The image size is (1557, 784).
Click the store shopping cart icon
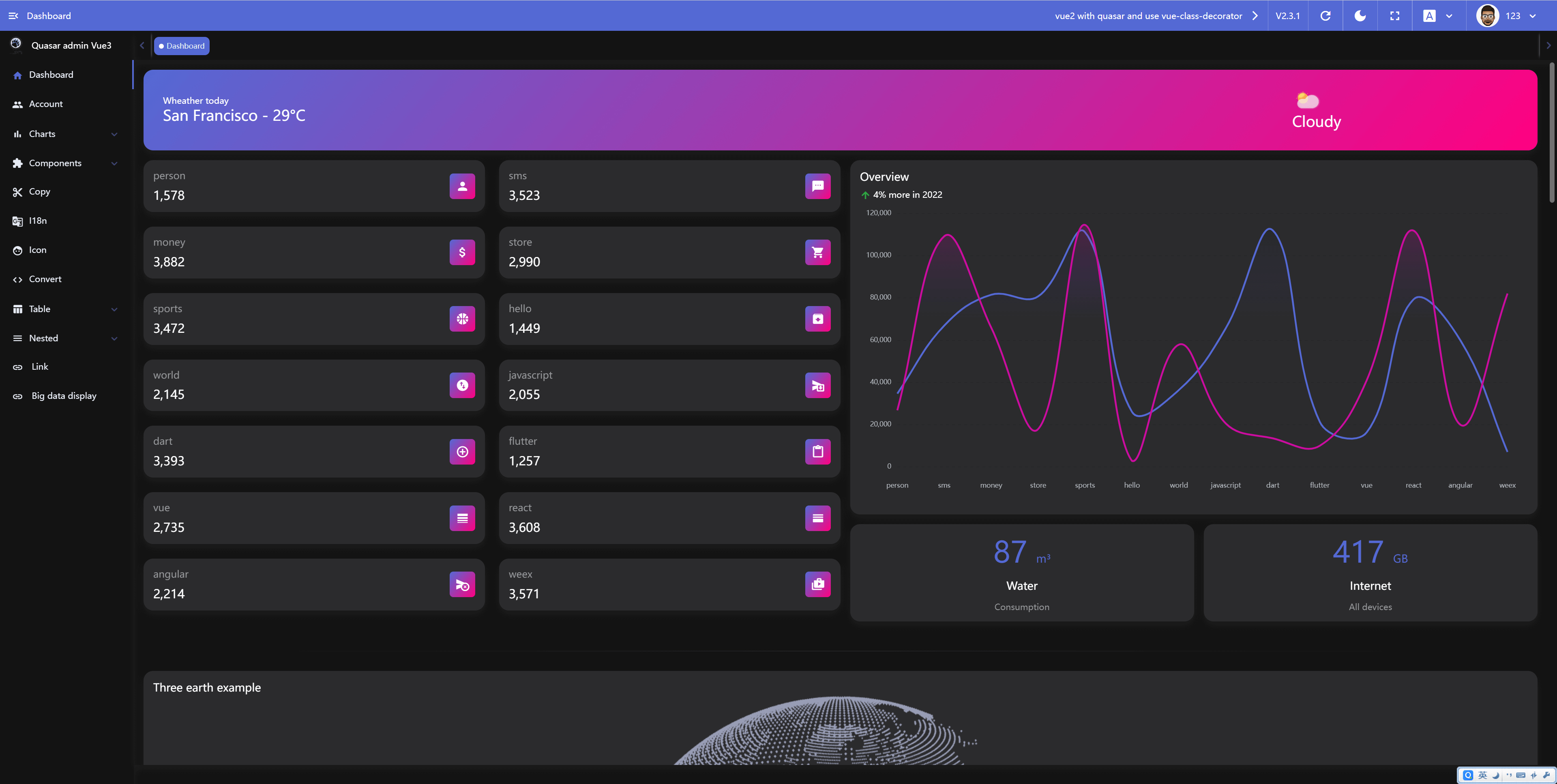pyautogui.click(x=817, y=253)
